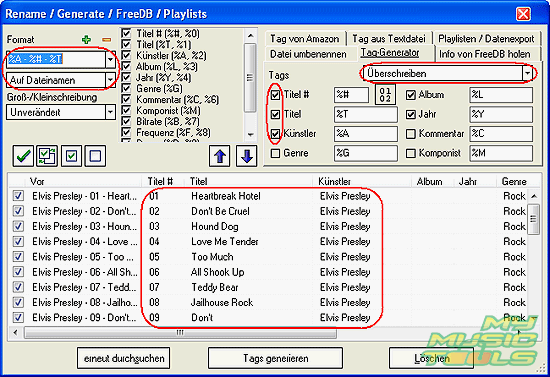Move item down with blue down arrow

(247, 156)
